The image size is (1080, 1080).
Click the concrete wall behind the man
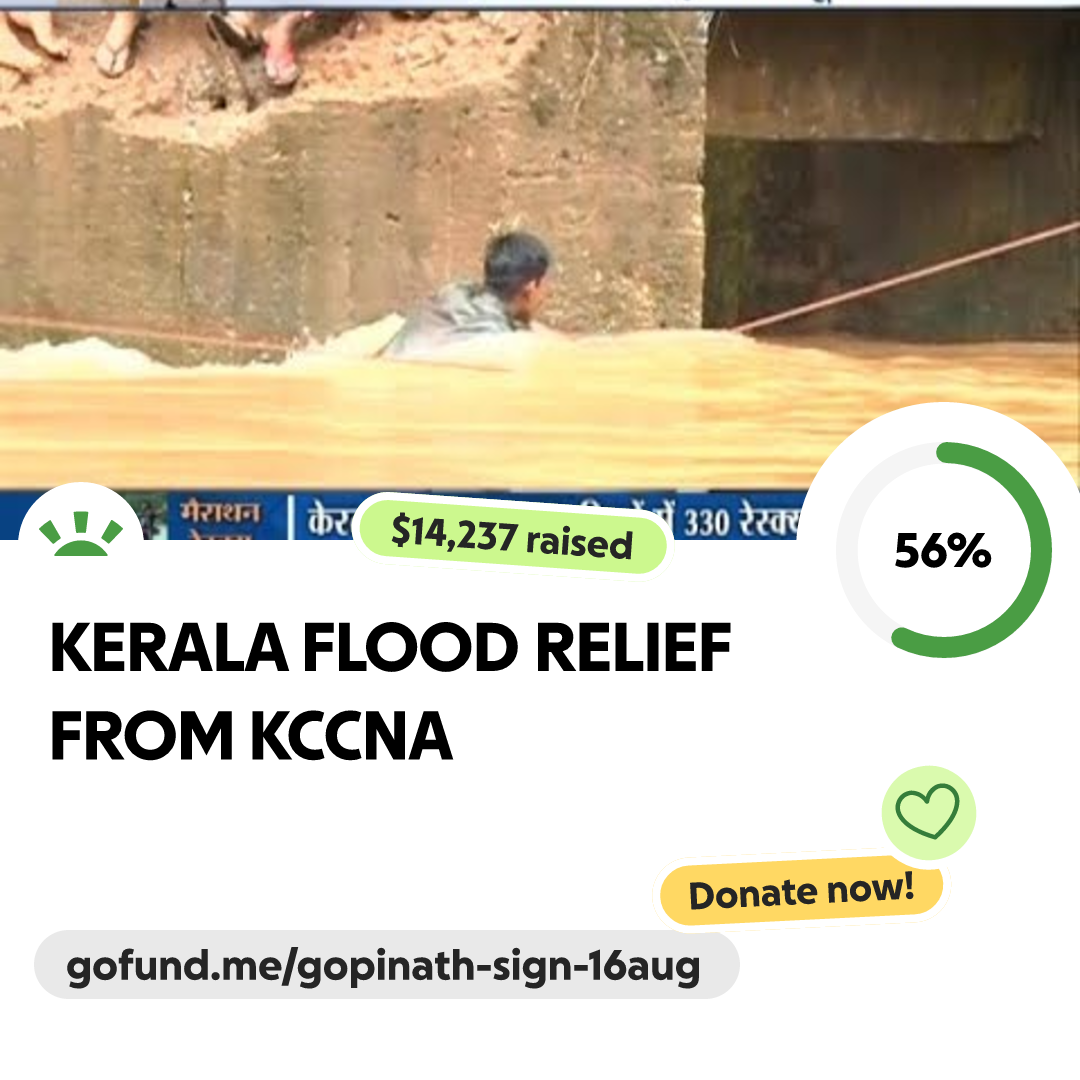(x=300, y=230)
